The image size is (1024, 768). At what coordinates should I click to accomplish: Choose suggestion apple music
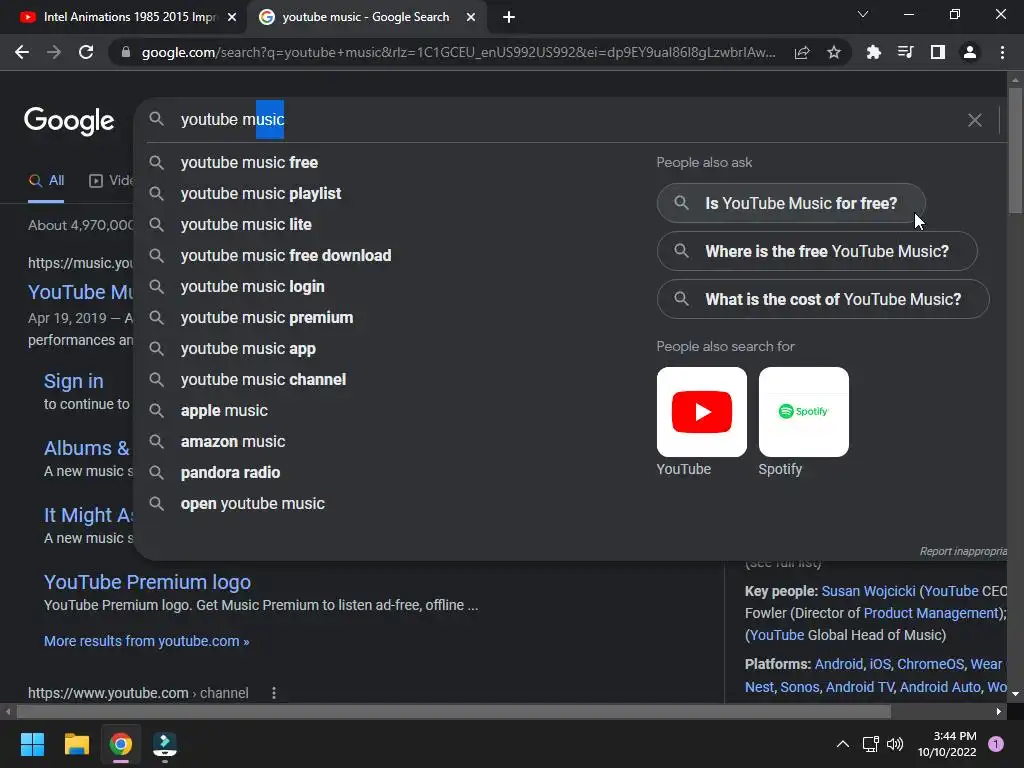(223, 411)
